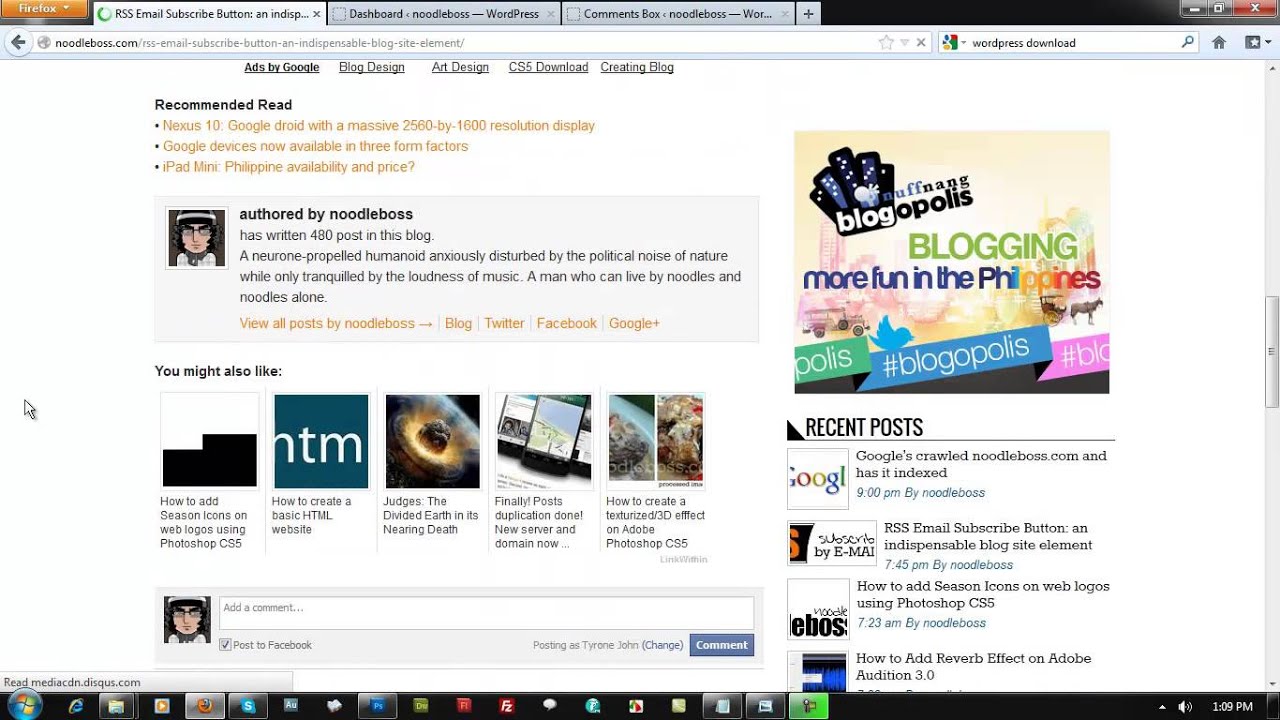
Task: Click the noodleboss author avatar
Action: [196, 238]
